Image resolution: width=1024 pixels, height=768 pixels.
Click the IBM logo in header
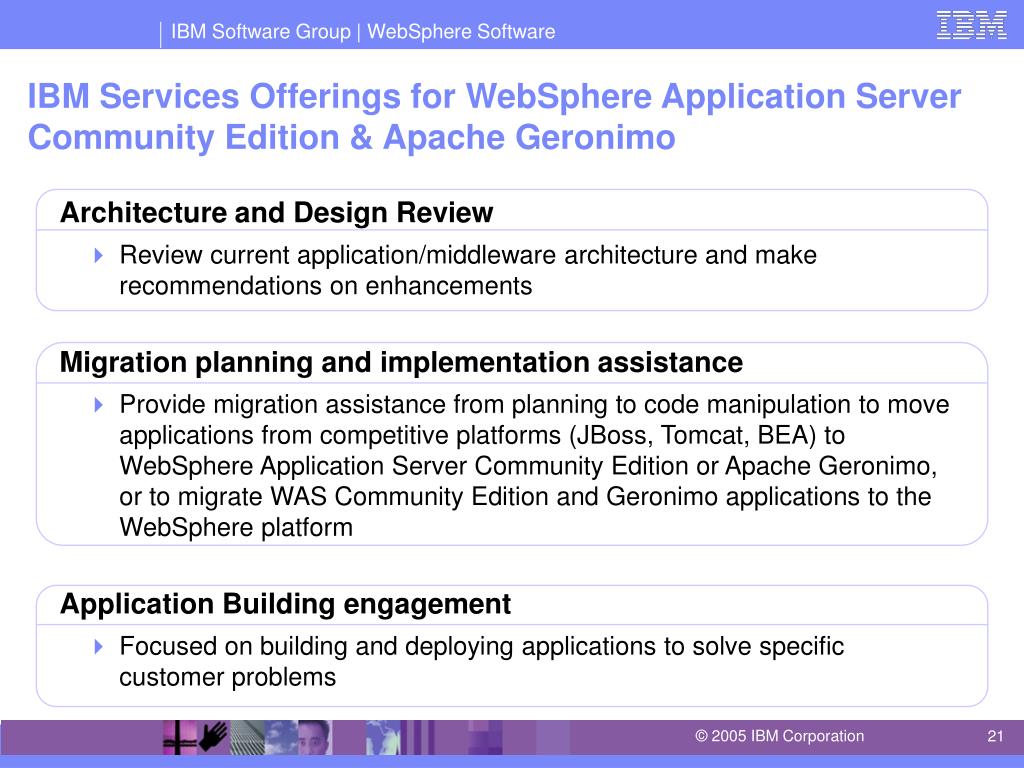(971, 25)
